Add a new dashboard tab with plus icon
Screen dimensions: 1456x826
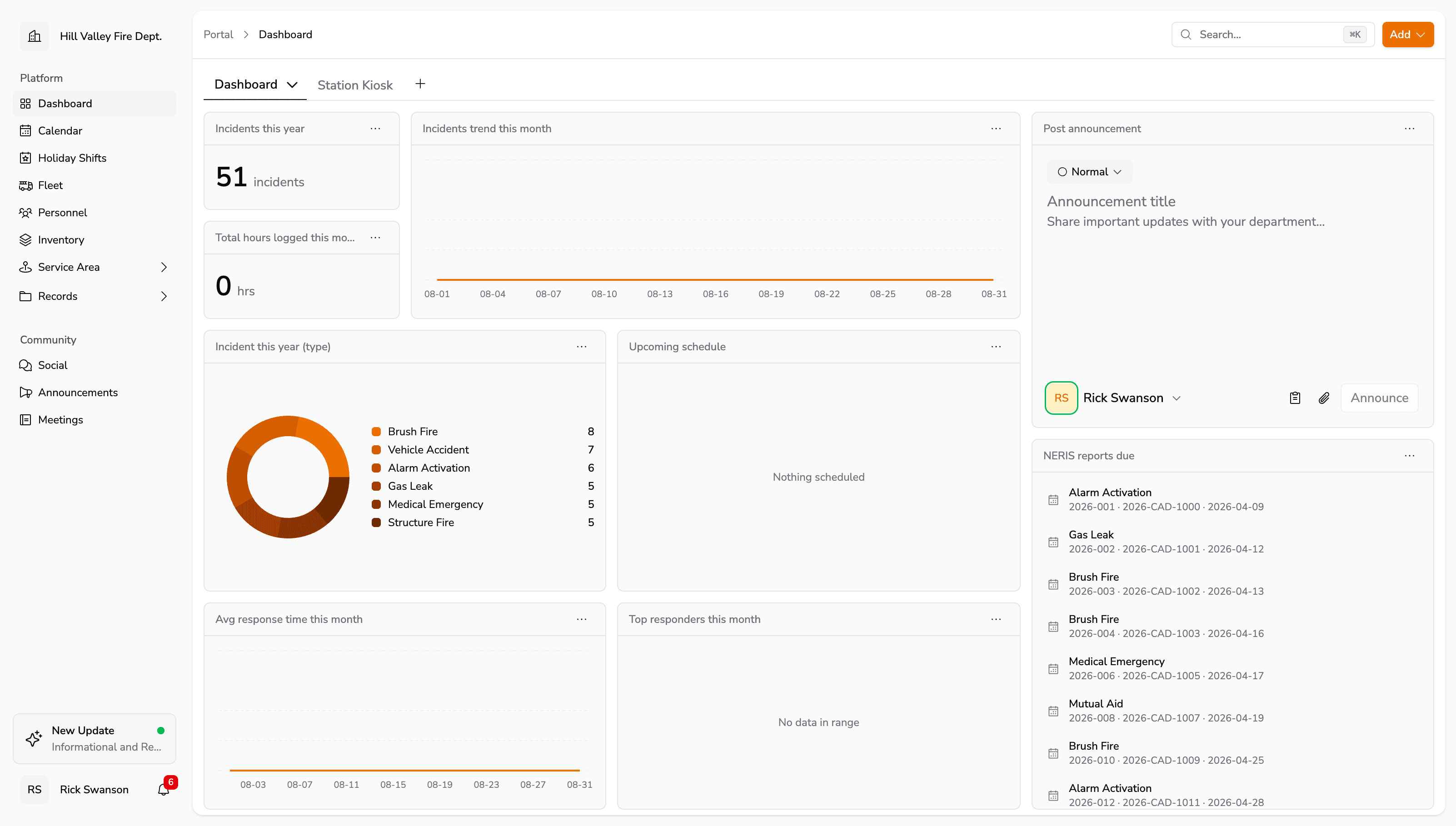[420, 84]
